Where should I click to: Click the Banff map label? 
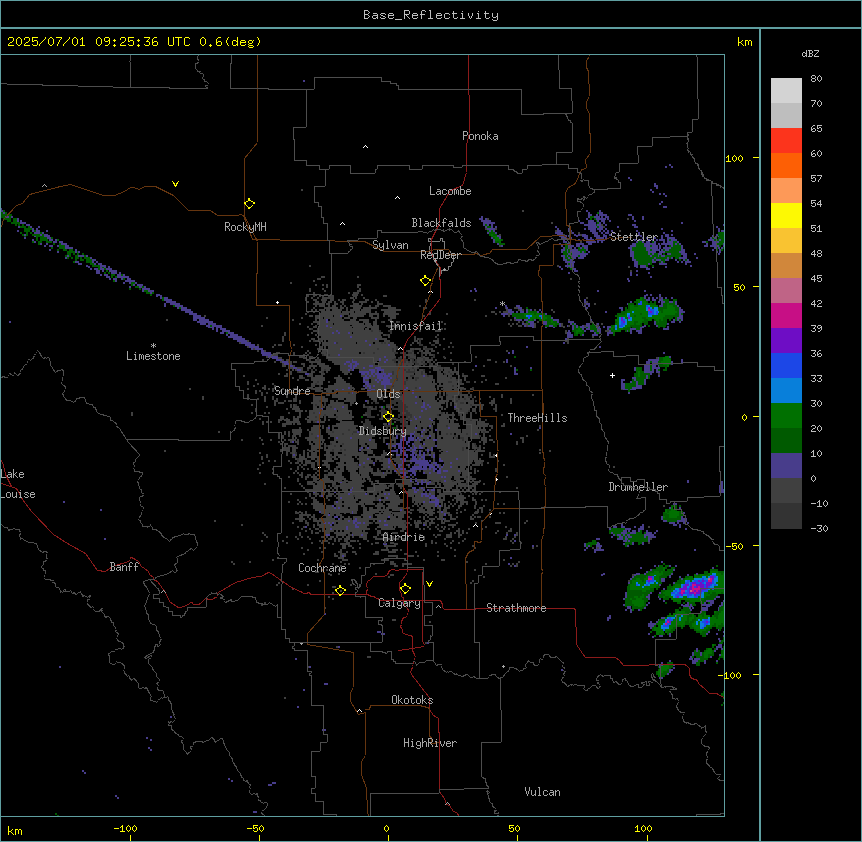coord(124,567)
